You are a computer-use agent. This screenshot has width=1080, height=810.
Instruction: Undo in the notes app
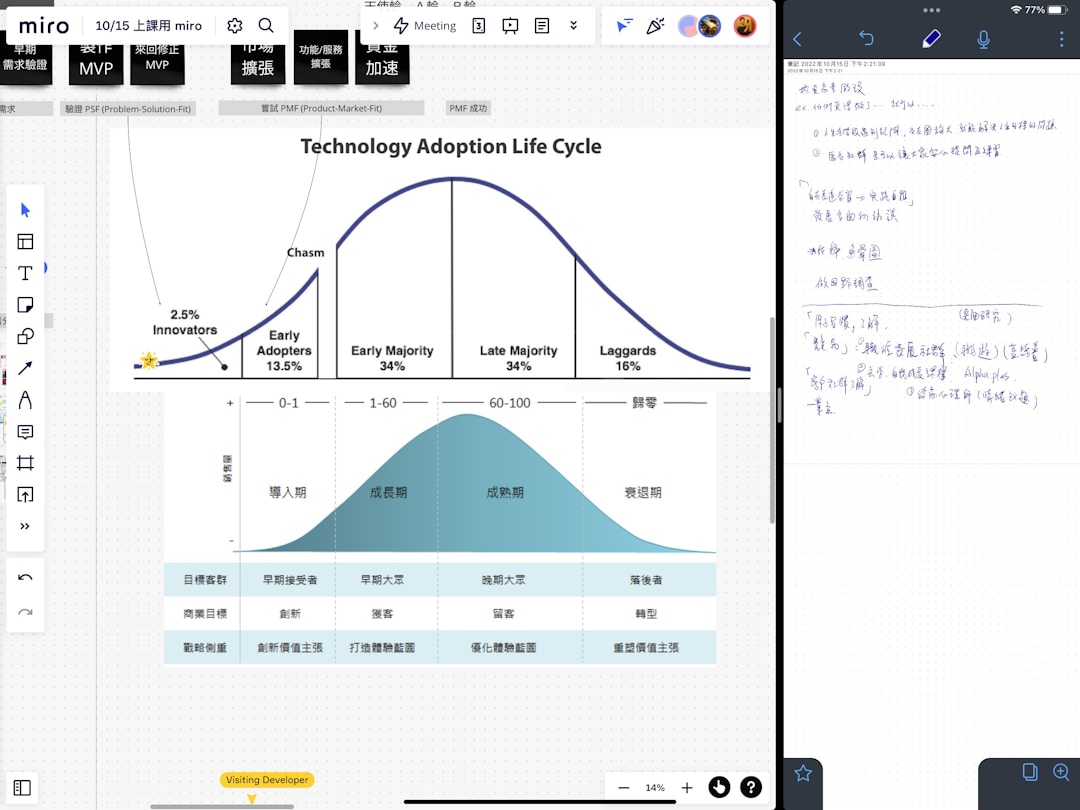[866, 39]
